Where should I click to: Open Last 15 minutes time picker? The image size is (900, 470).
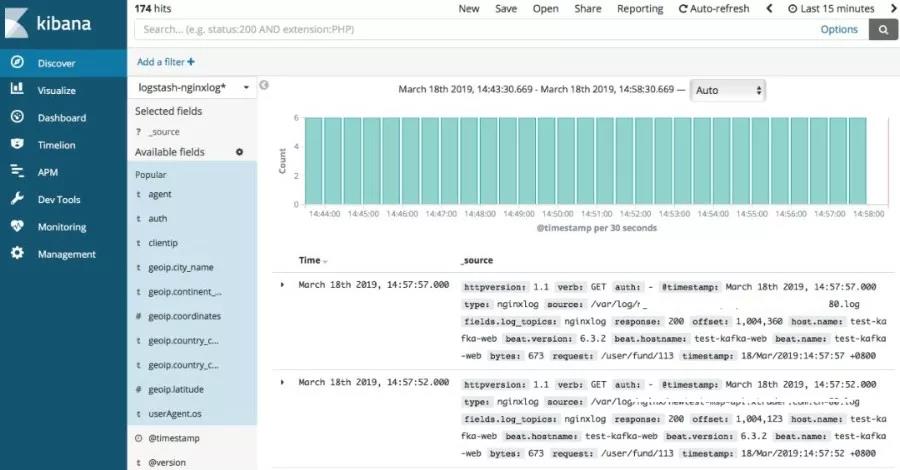click(831, 9)
